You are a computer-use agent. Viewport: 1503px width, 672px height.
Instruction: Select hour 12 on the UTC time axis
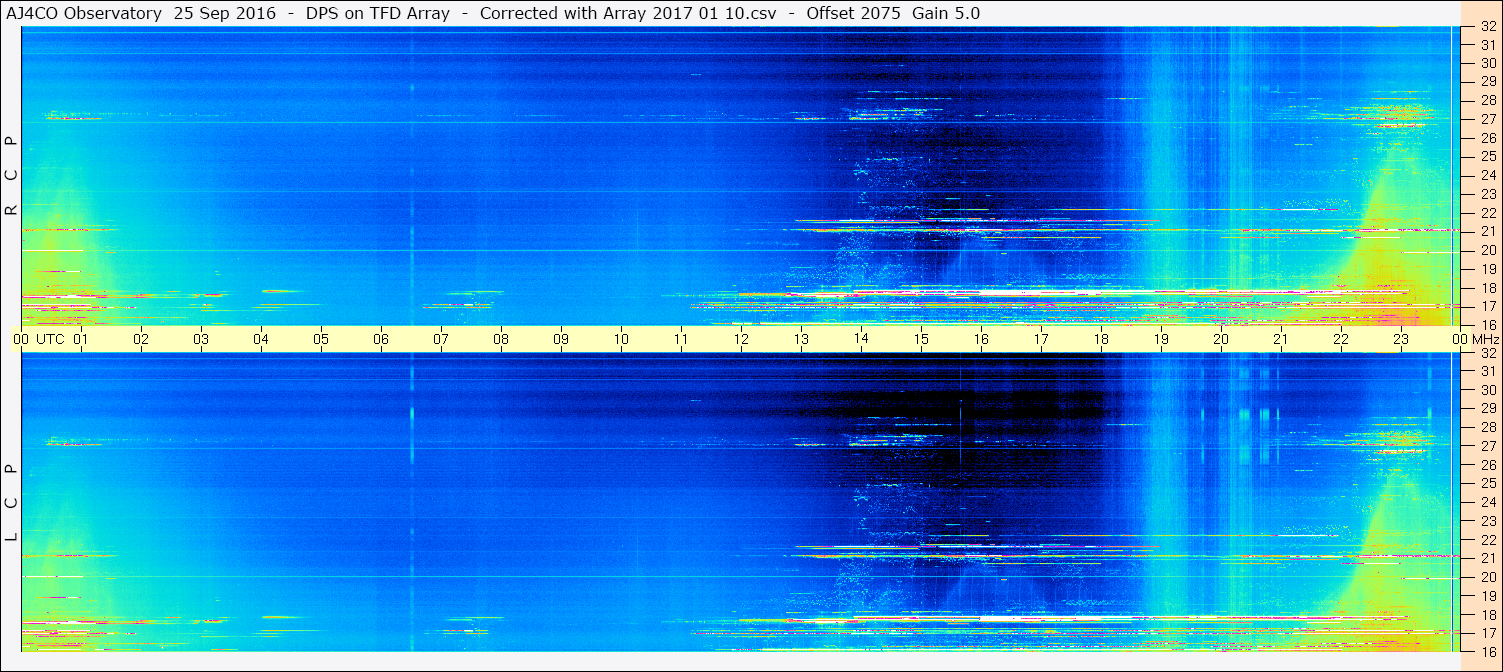tap(741, 339)
